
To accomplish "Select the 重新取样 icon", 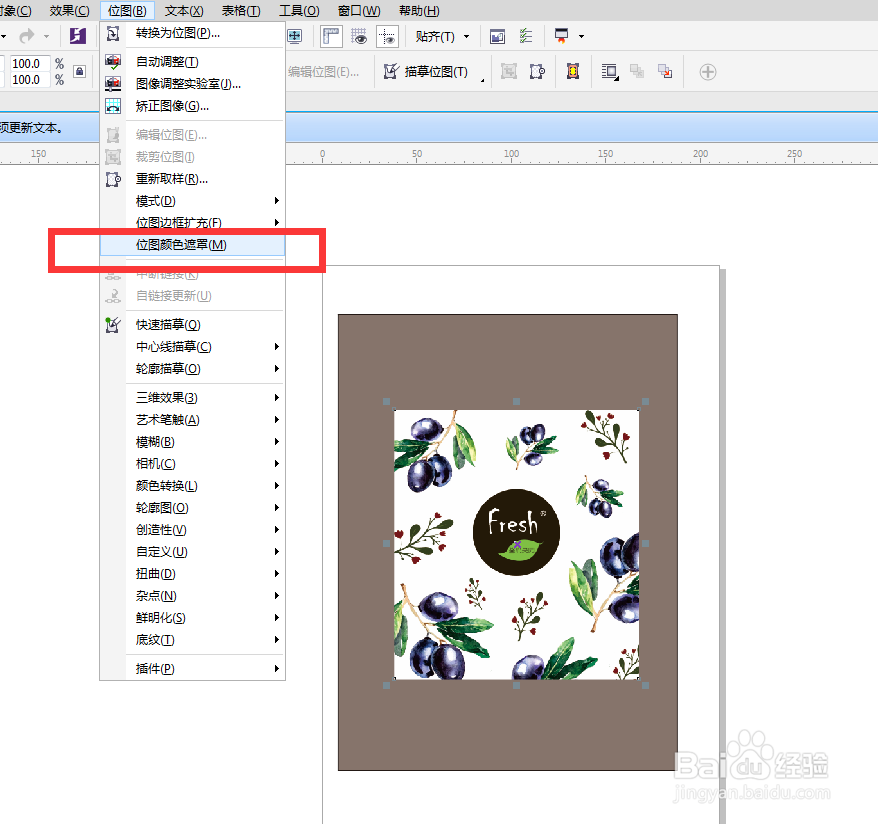I will [x=113, y=180].
